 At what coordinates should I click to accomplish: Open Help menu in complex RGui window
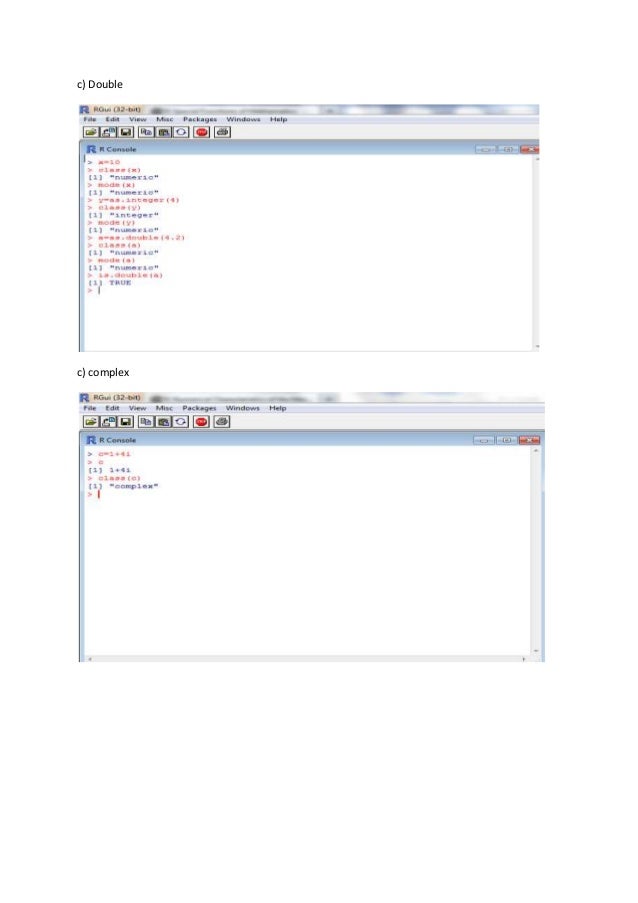[x=278, y=408]
